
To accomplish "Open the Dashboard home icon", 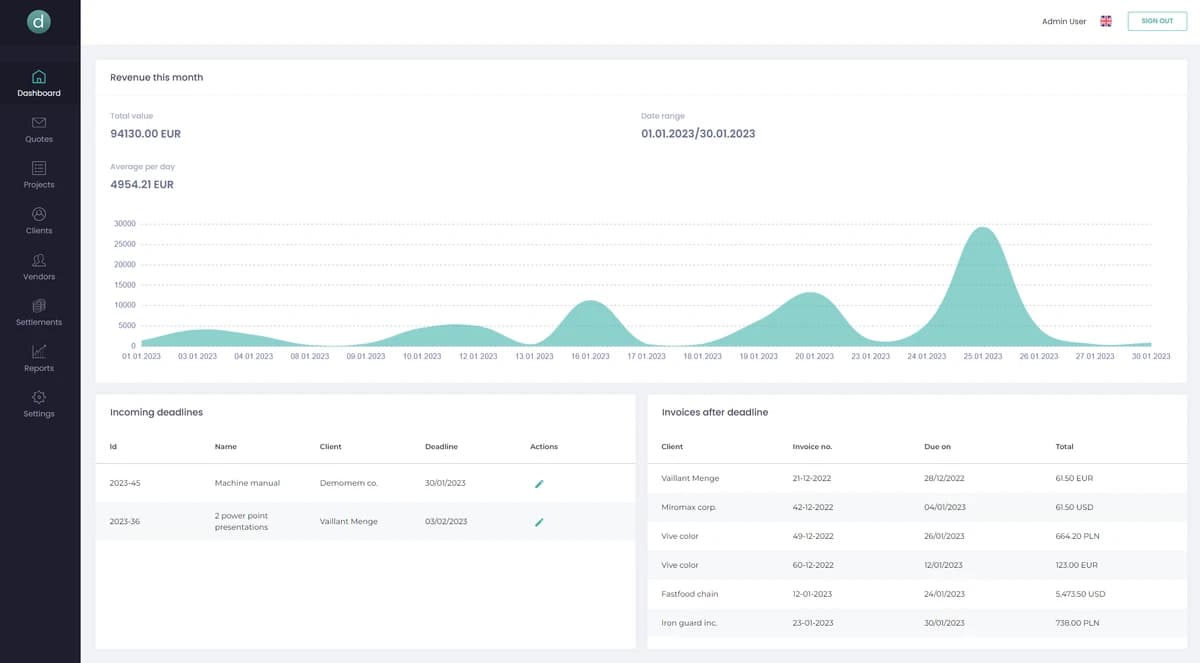I will 38,76.
